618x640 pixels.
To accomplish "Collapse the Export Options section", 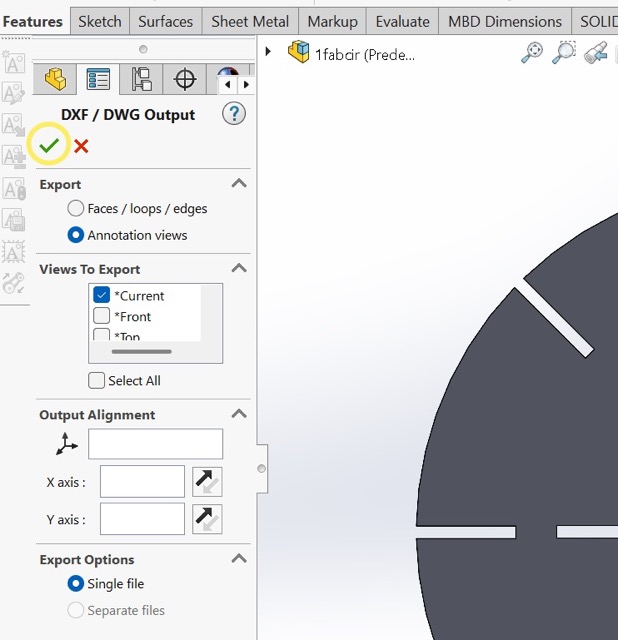I will (239, 558).
